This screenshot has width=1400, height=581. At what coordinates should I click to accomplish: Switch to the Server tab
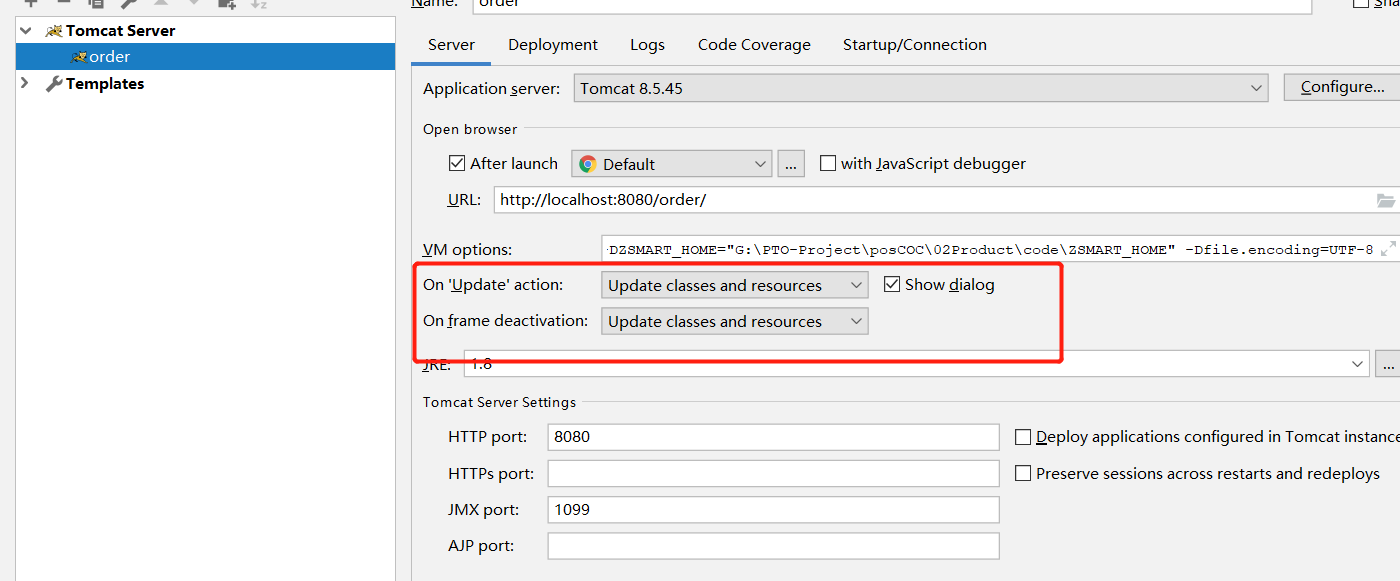(451, 45)
